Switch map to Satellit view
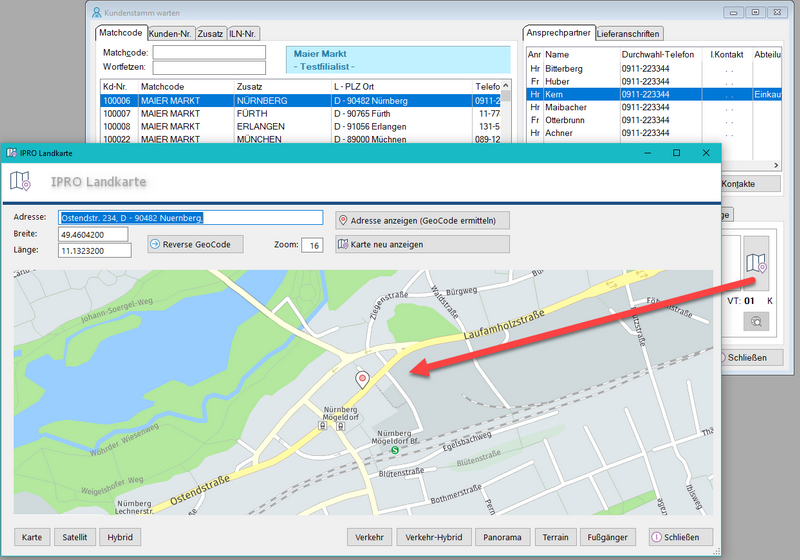The width and height of the screenshot is (800, 560). point(73,537)
